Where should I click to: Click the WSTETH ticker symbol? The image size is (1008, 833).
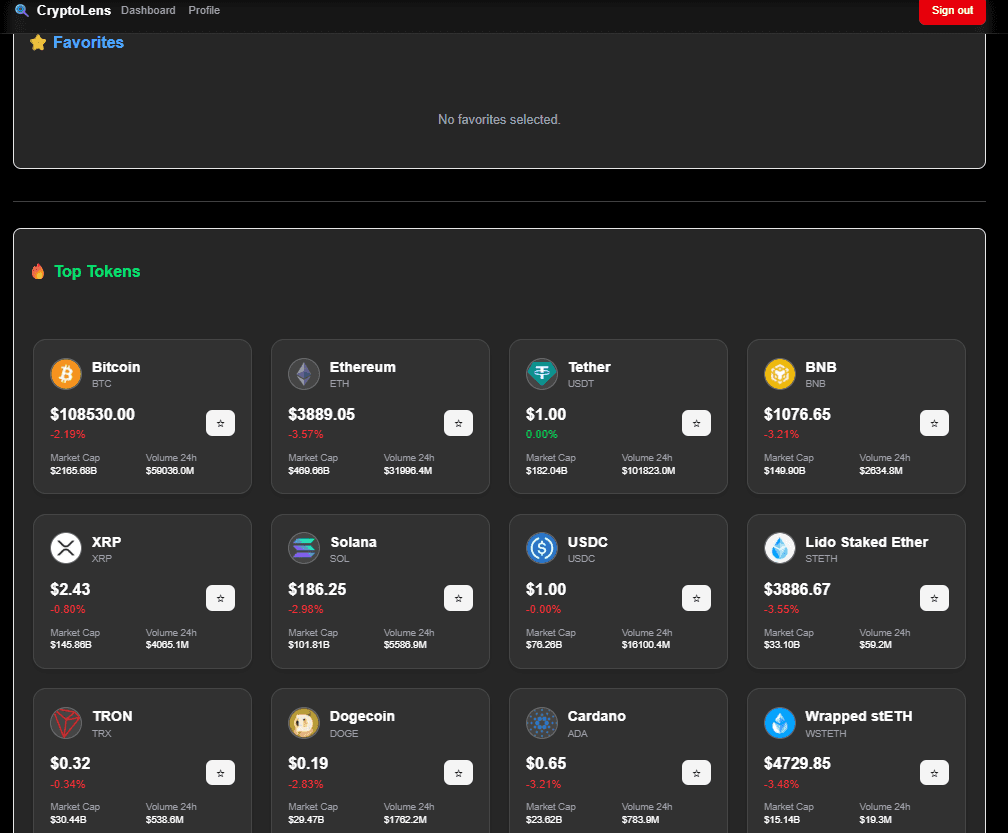pos(825,733)
